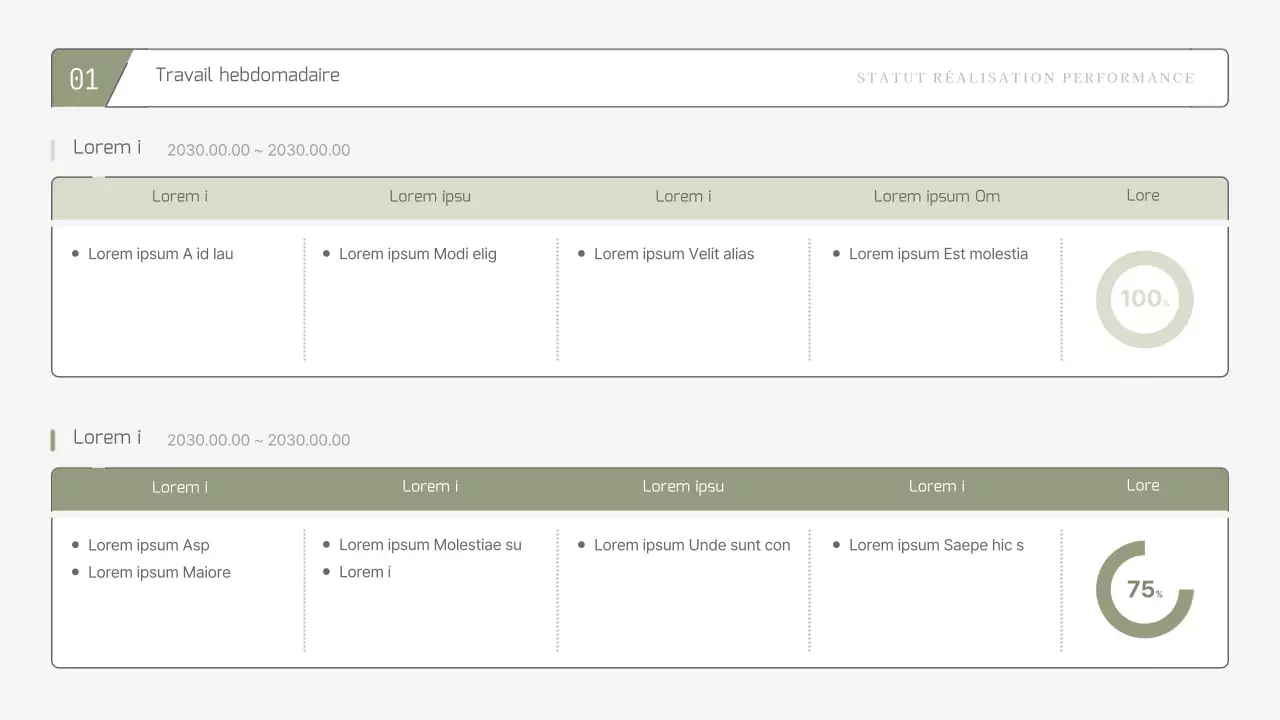Viewport: 1280px width, 720px height.
Task: Click the STATUT RÉALISATION PERFORMANCE label
Action: tap(1026, 77)
